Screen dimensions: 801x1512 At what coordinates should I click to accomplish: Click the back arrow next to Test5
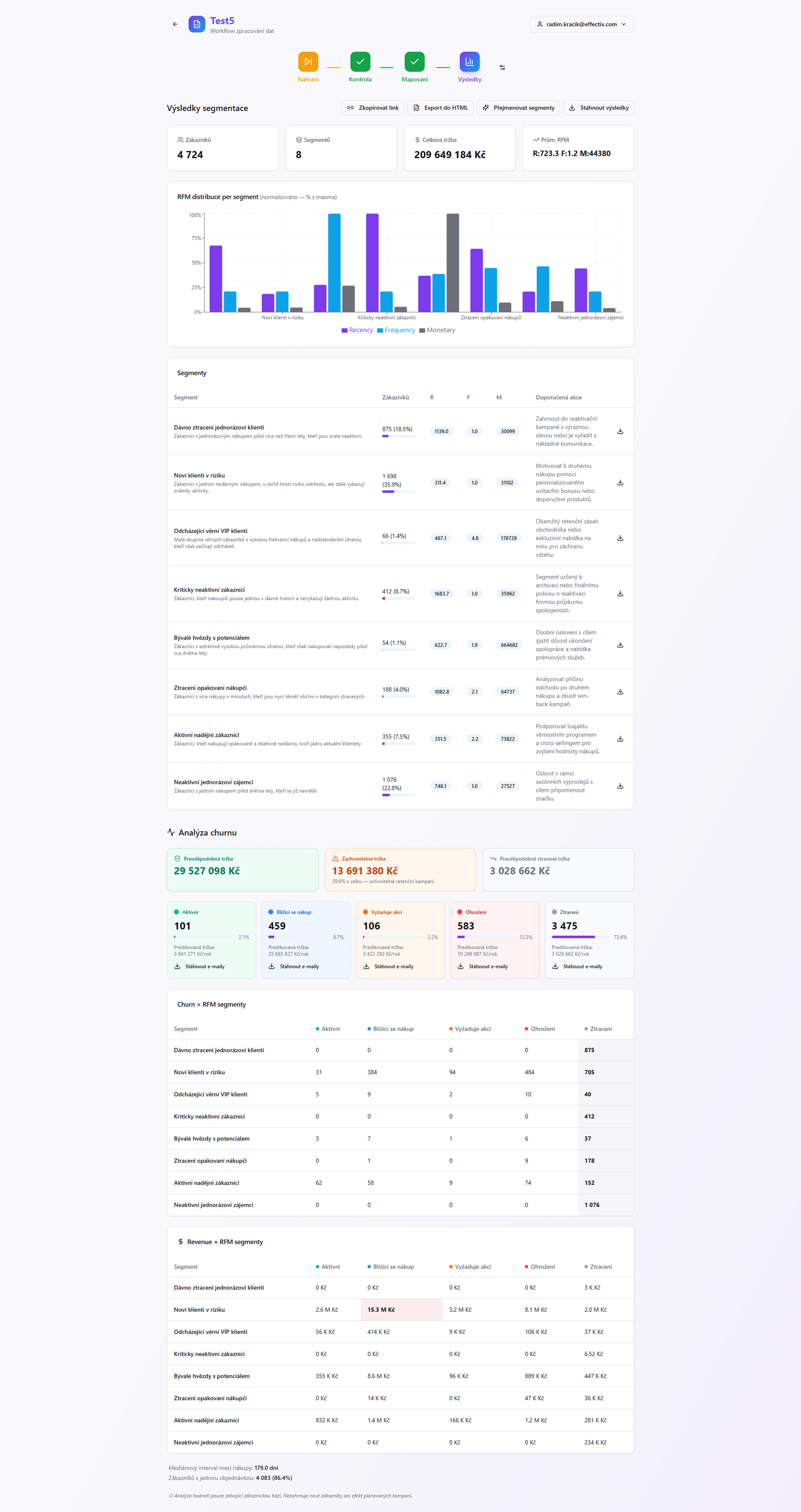[x=175, y=24]
